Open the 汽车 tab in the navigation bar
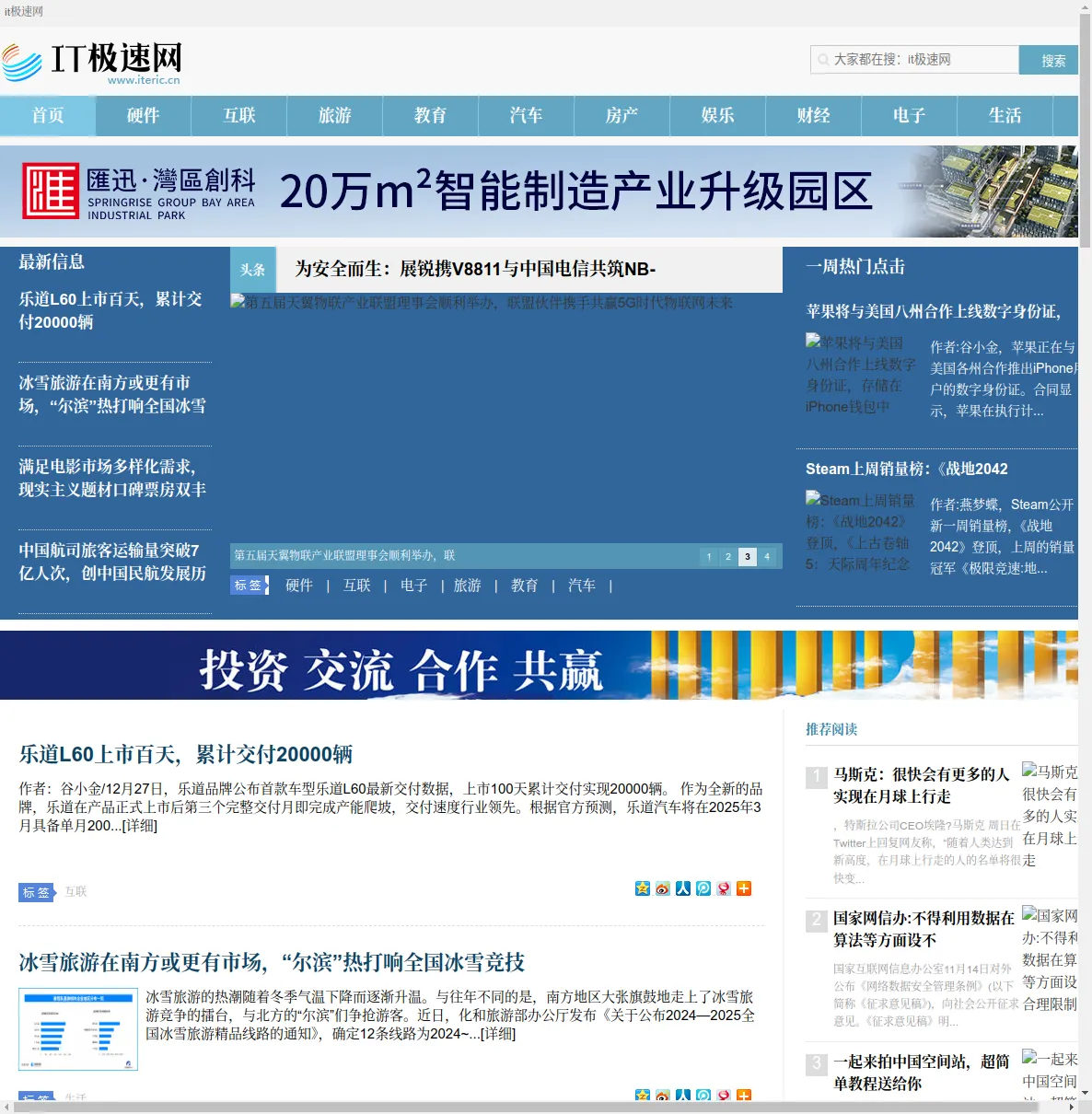Image resolution: width=1092 pixels, height=1114 pixels. pyautogui.click(x=527, y=115)
